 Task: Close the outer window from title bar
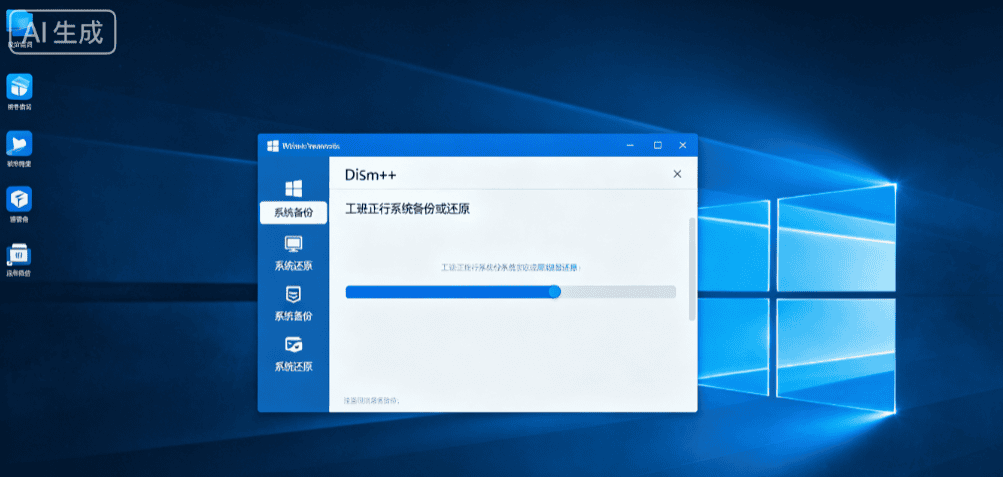(683, 146)
